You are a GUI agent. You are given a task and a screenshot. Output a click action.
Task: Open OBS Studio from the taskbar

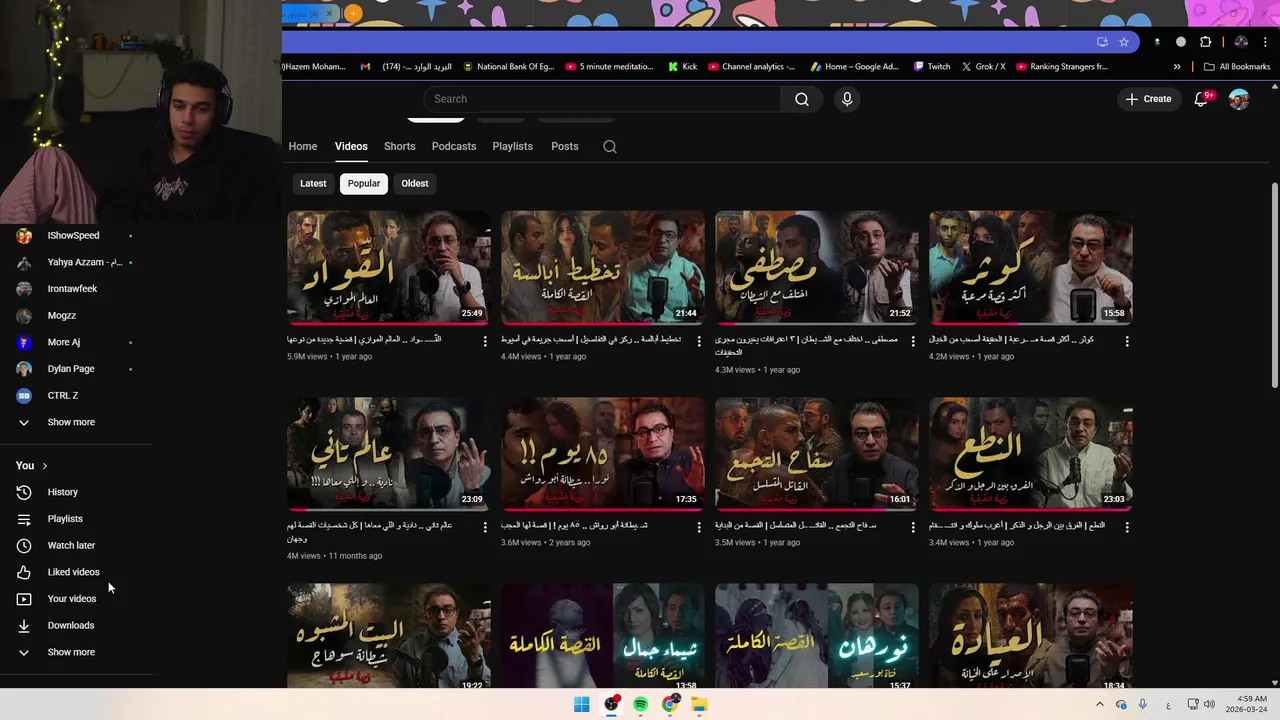[x=611, y=704]
